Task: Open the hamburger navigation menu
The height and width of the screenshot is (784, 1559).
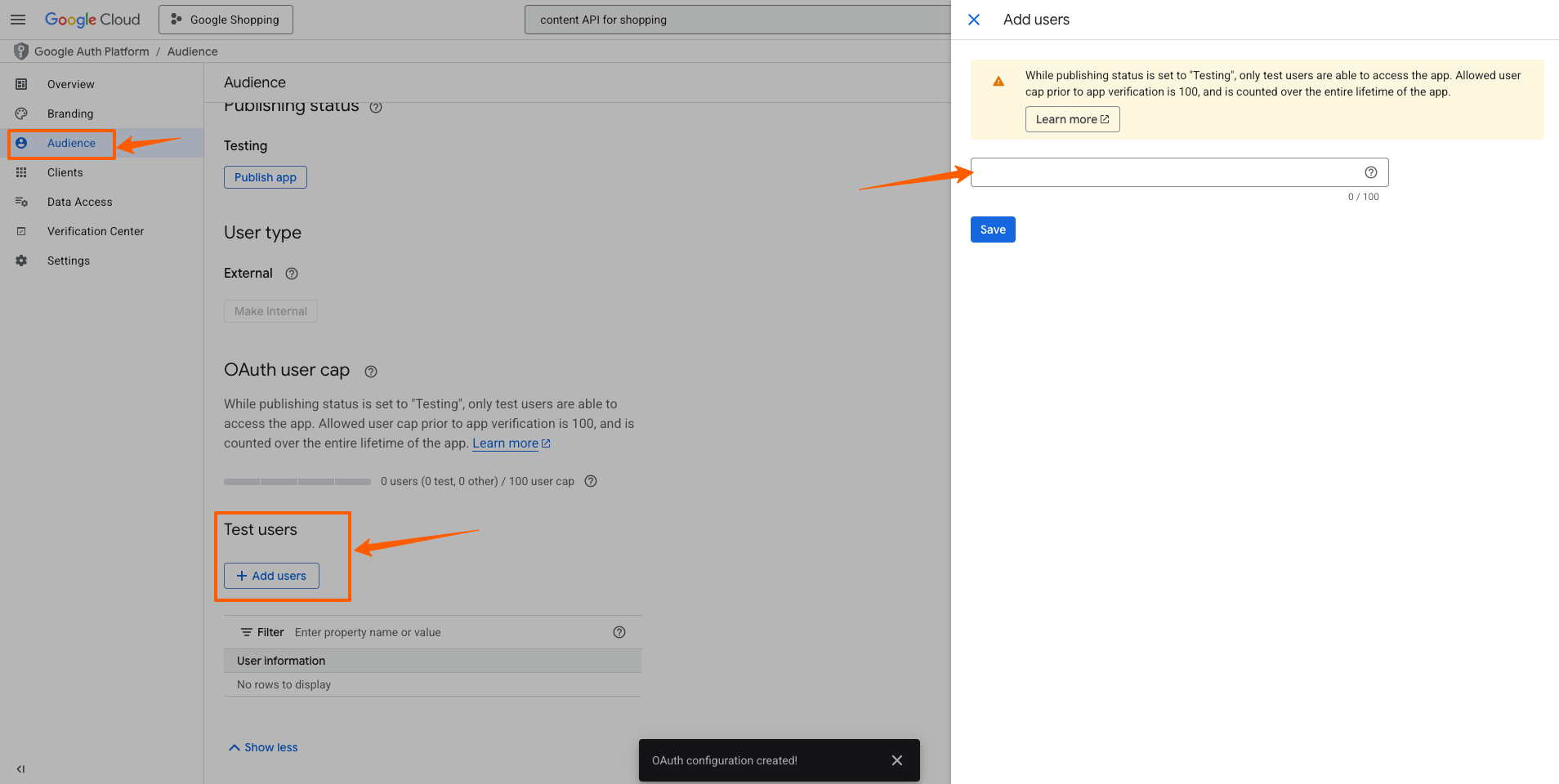Action: click(x=18, y=20)
